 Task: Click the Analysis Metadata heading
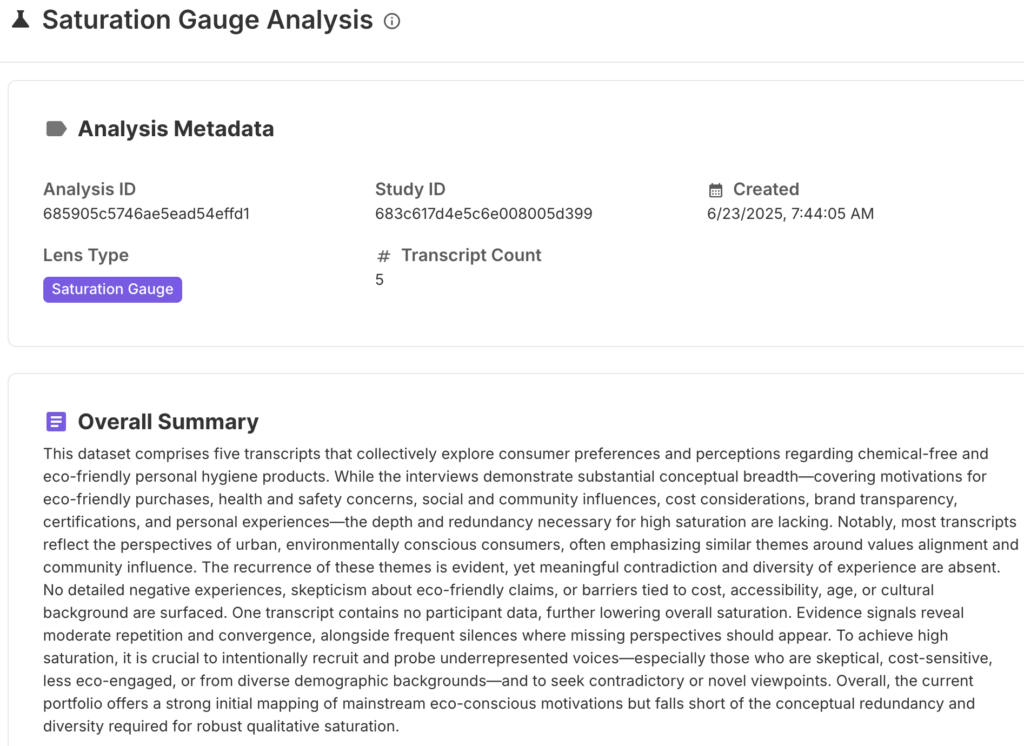(176, 128)
